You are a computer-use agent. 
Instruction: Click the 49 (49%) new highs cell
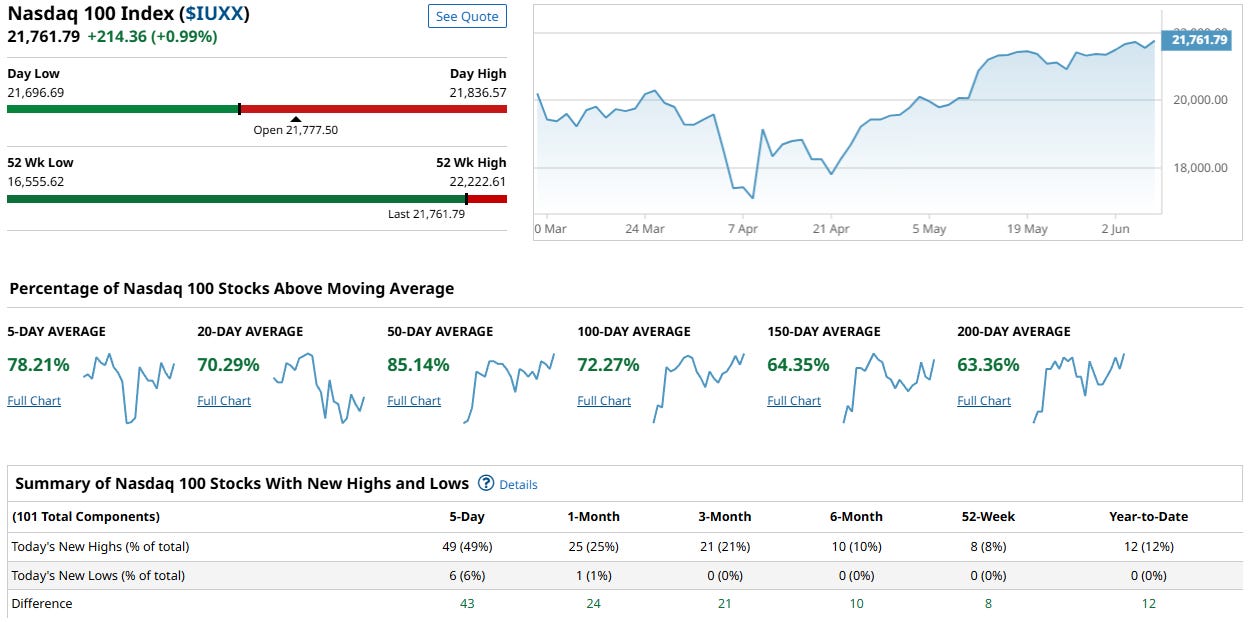tap(467, 547)
